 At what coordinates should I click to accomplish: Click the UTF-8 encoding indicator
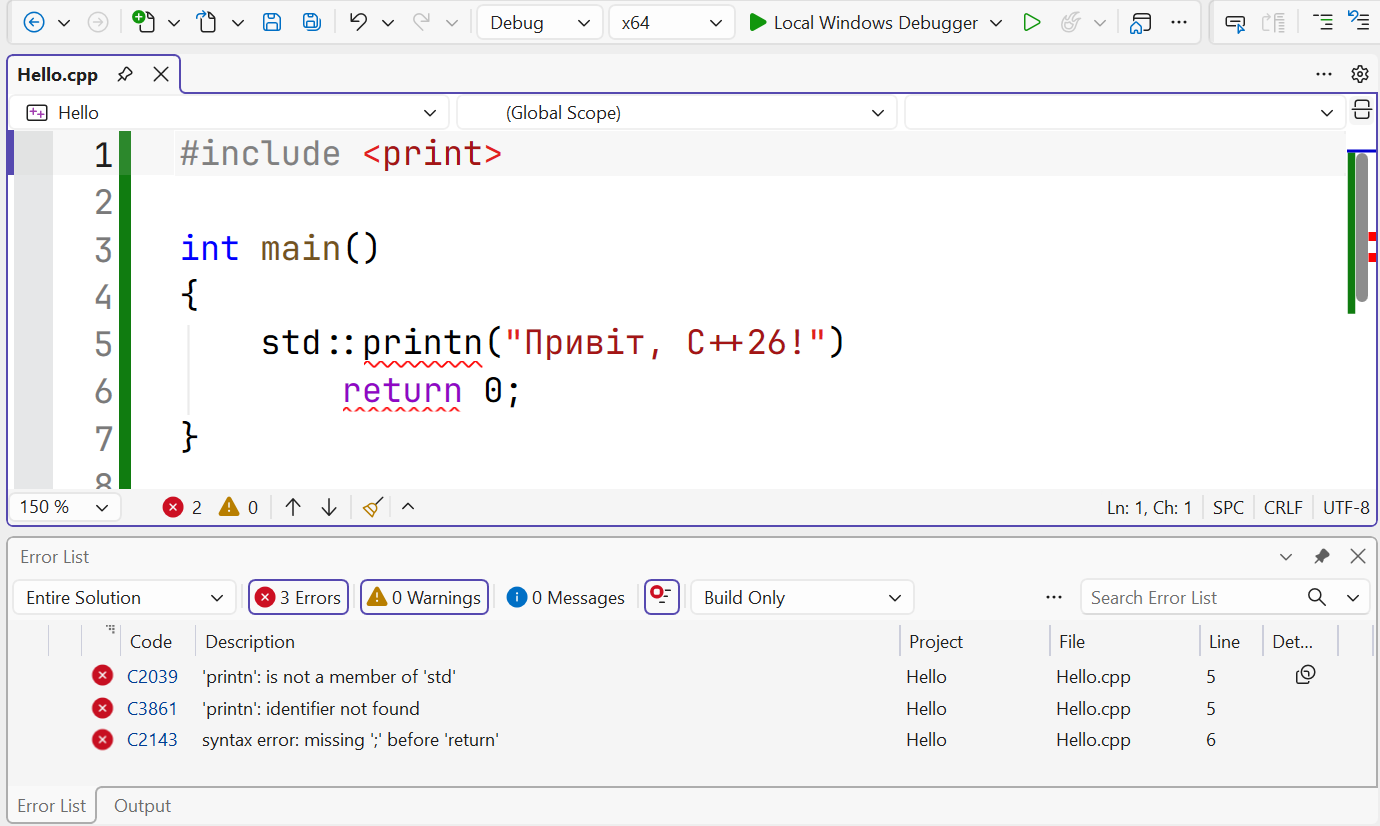[1346, 507]
